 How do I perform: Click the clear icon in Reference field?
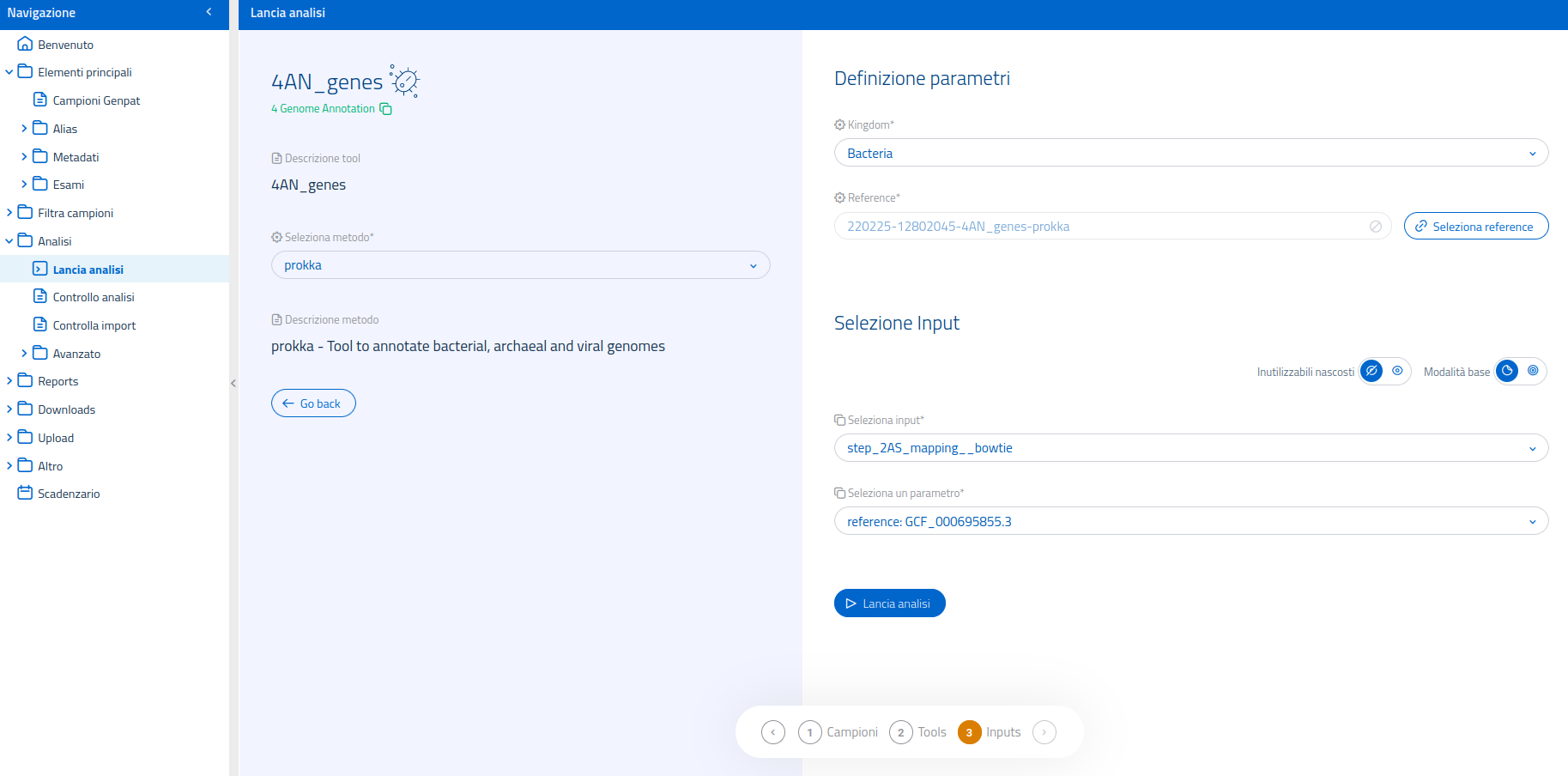pyautogui.click(x=1375, y=227)
